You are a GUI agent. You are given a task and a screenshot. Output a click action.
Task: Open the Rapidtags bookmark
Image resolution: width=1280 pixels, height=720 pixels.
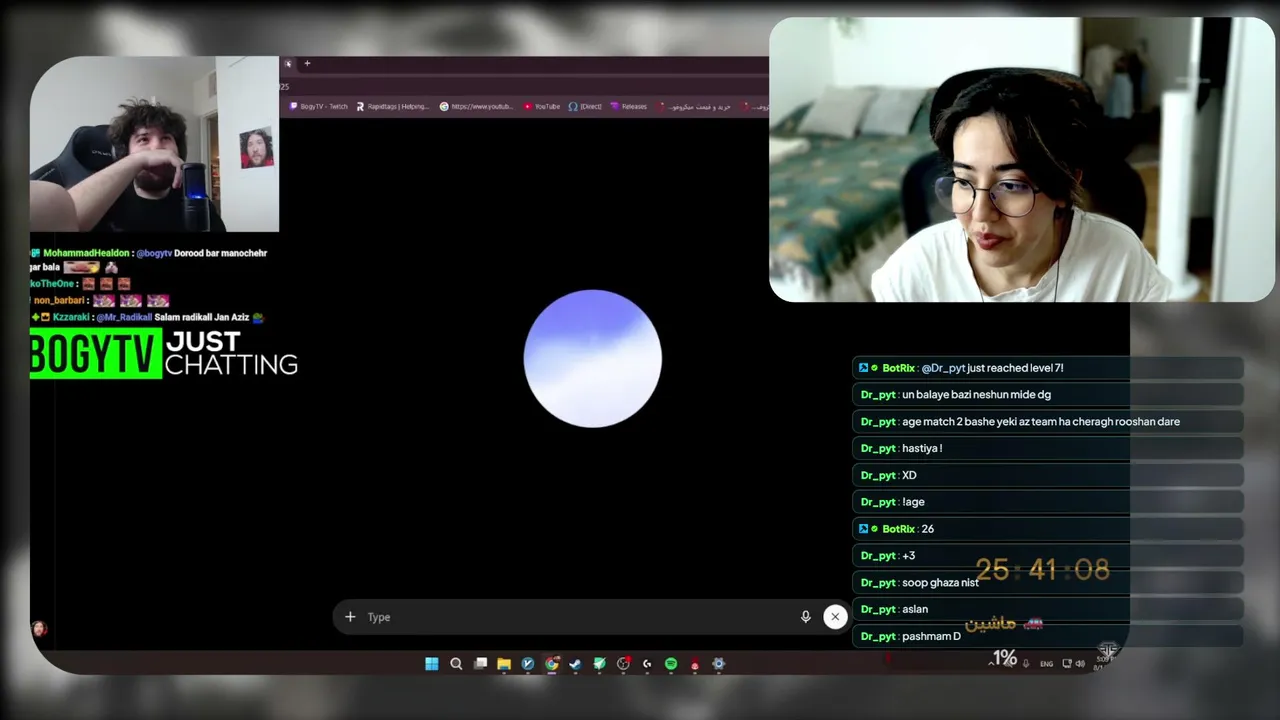click(x=392, y=106)
